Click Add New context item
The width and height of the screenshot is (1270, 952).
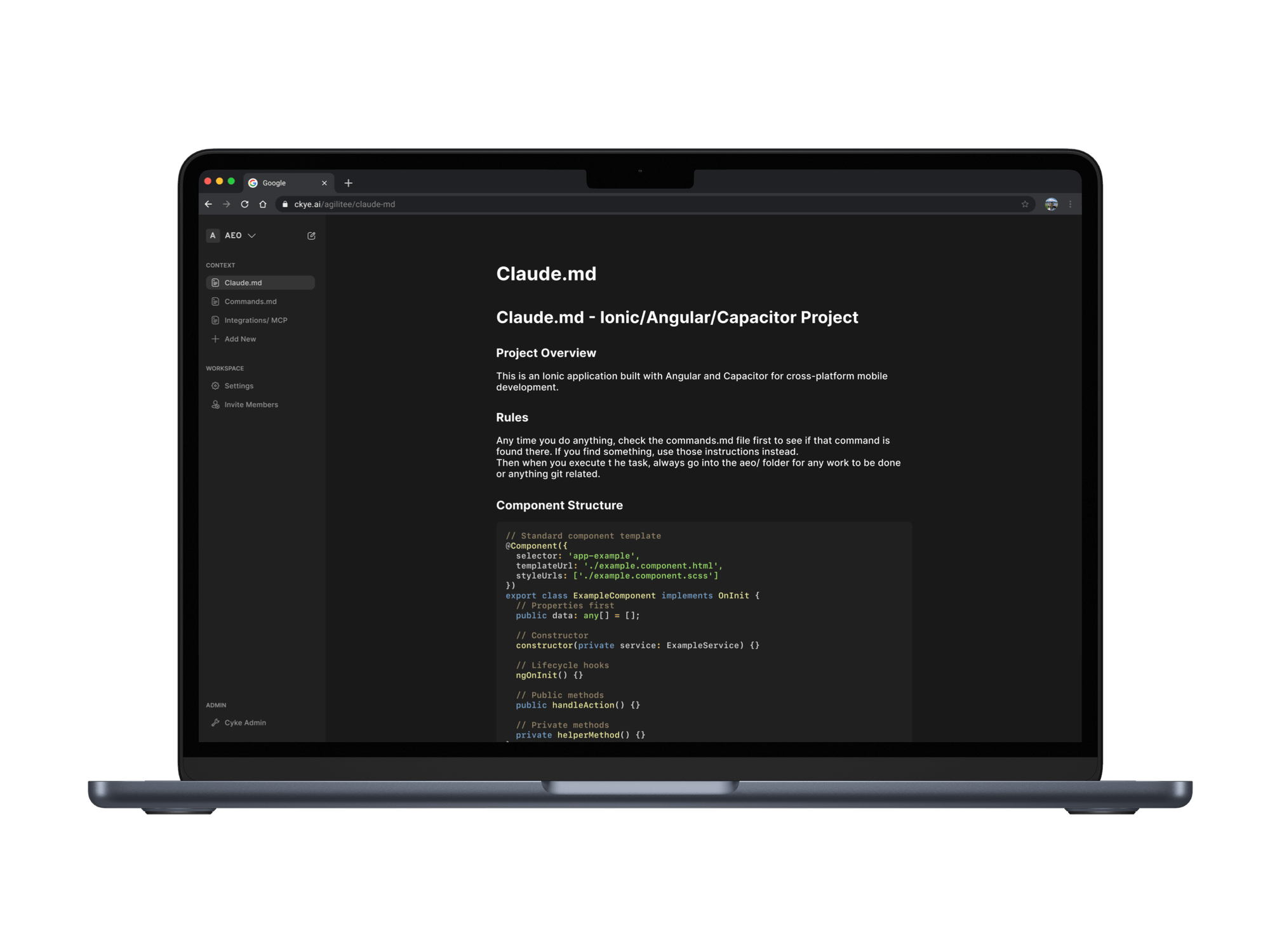pyautogui.click(x=239, y=339)
